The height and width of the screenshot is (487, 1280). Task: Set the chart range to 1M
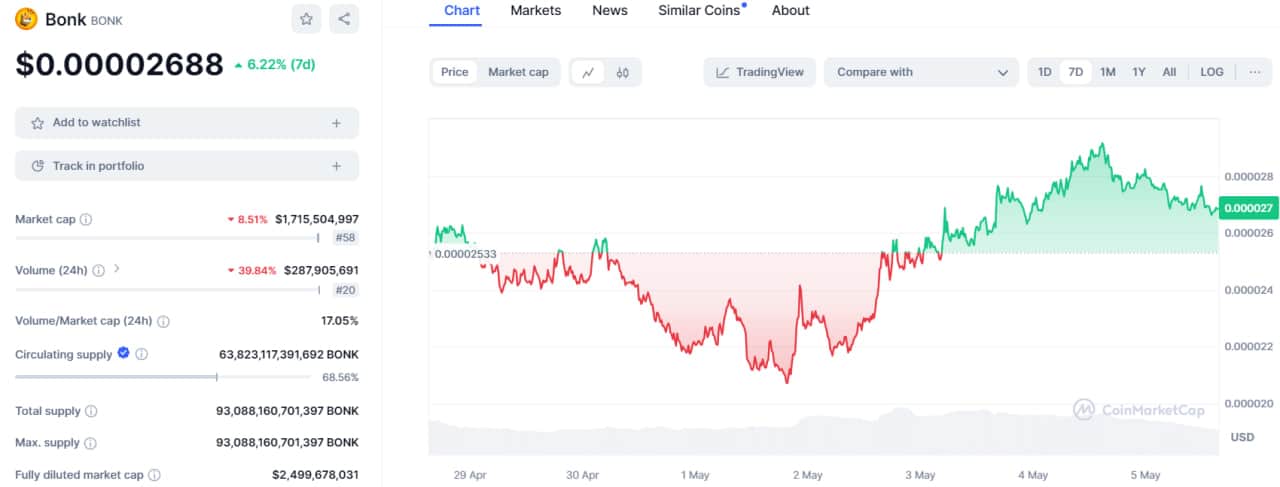[1108, 72]
